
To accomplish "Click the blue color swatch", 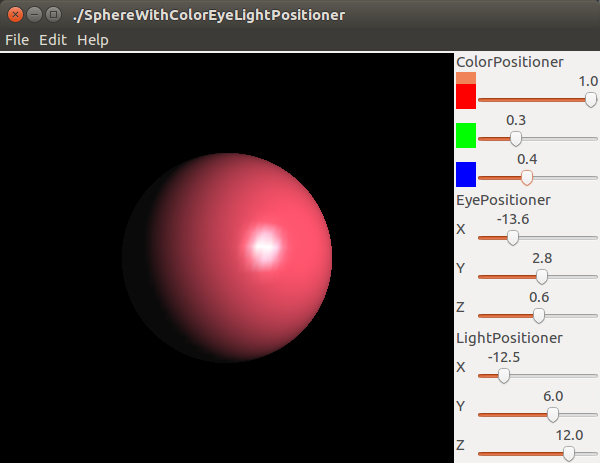I will (x=466, y=174).
